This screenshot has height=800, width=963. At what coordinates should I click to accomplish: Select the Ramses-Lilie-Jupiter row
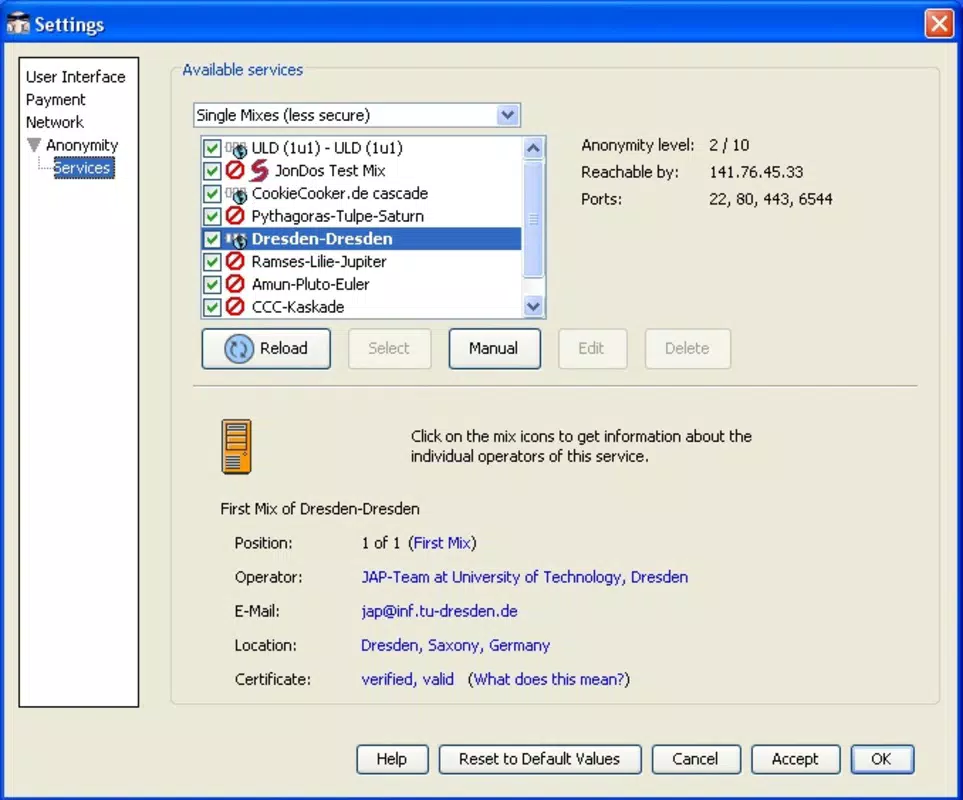pos(361,262)
